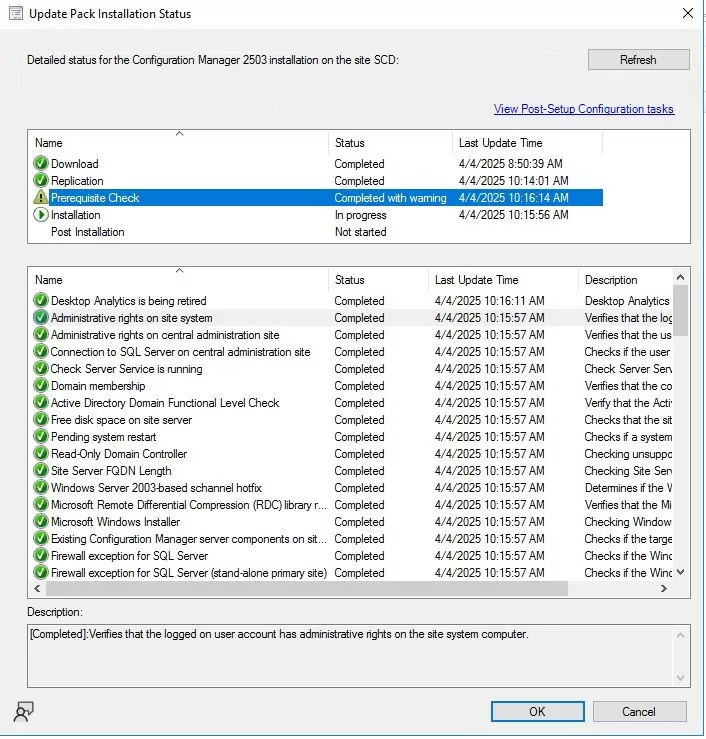Screen dimensions: 706x739
Task: Click down arrow of Description box scrollbar
Action: (680, 678)
